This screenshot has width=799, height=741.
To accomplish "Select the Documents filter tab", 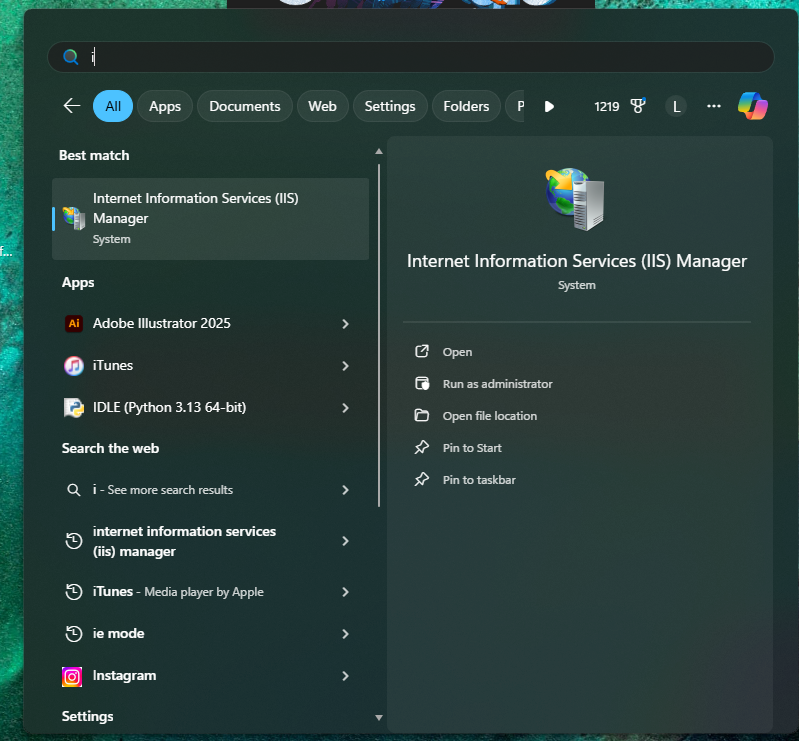I will pyautogui.click(x=245, y=106).
